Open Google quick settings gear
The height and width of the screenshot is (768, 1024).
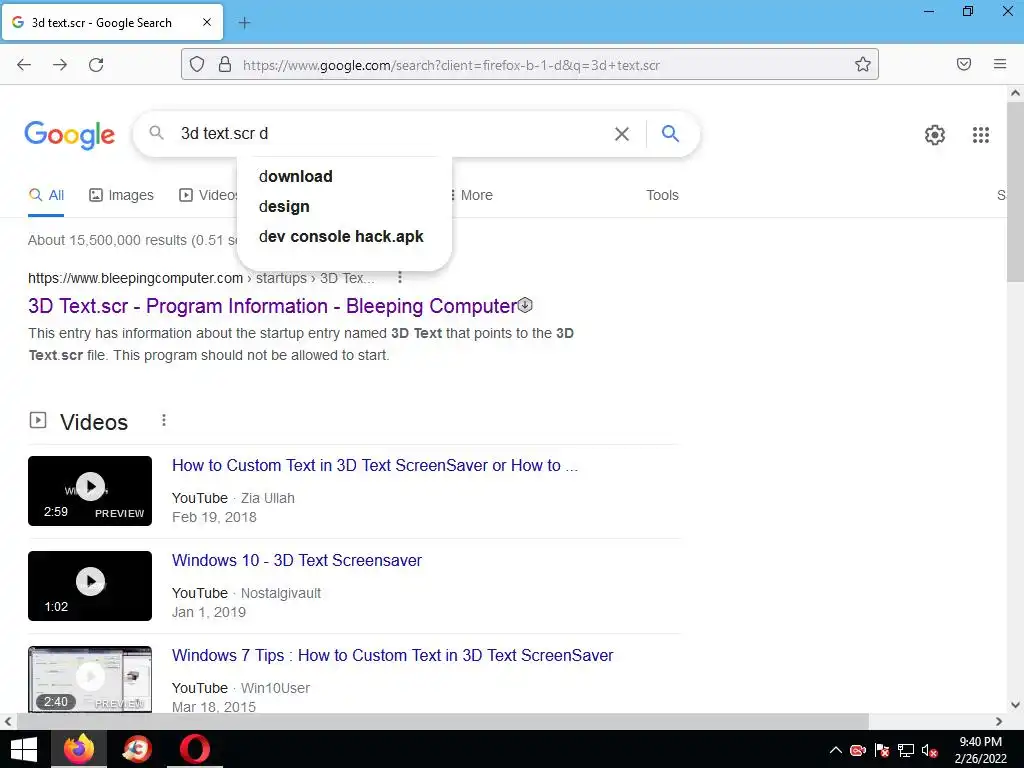935,135
